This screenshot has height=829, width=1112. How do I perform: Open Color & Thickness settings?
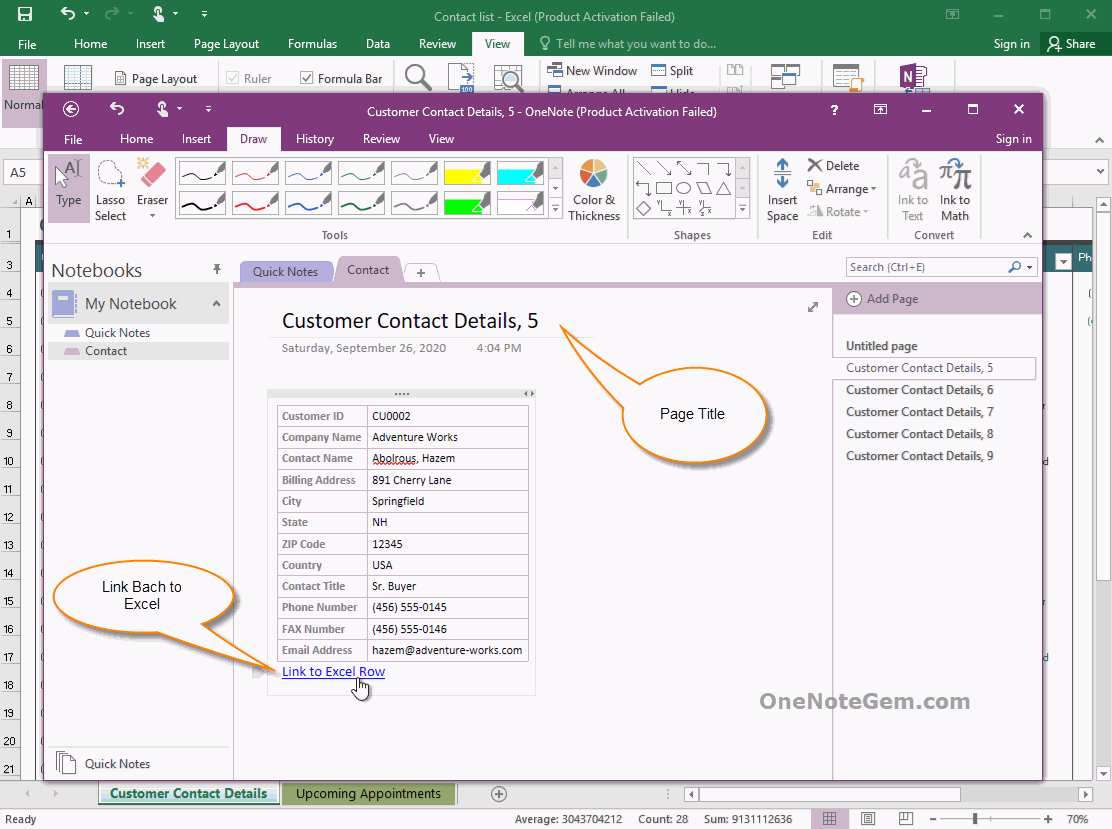point(594,188)
